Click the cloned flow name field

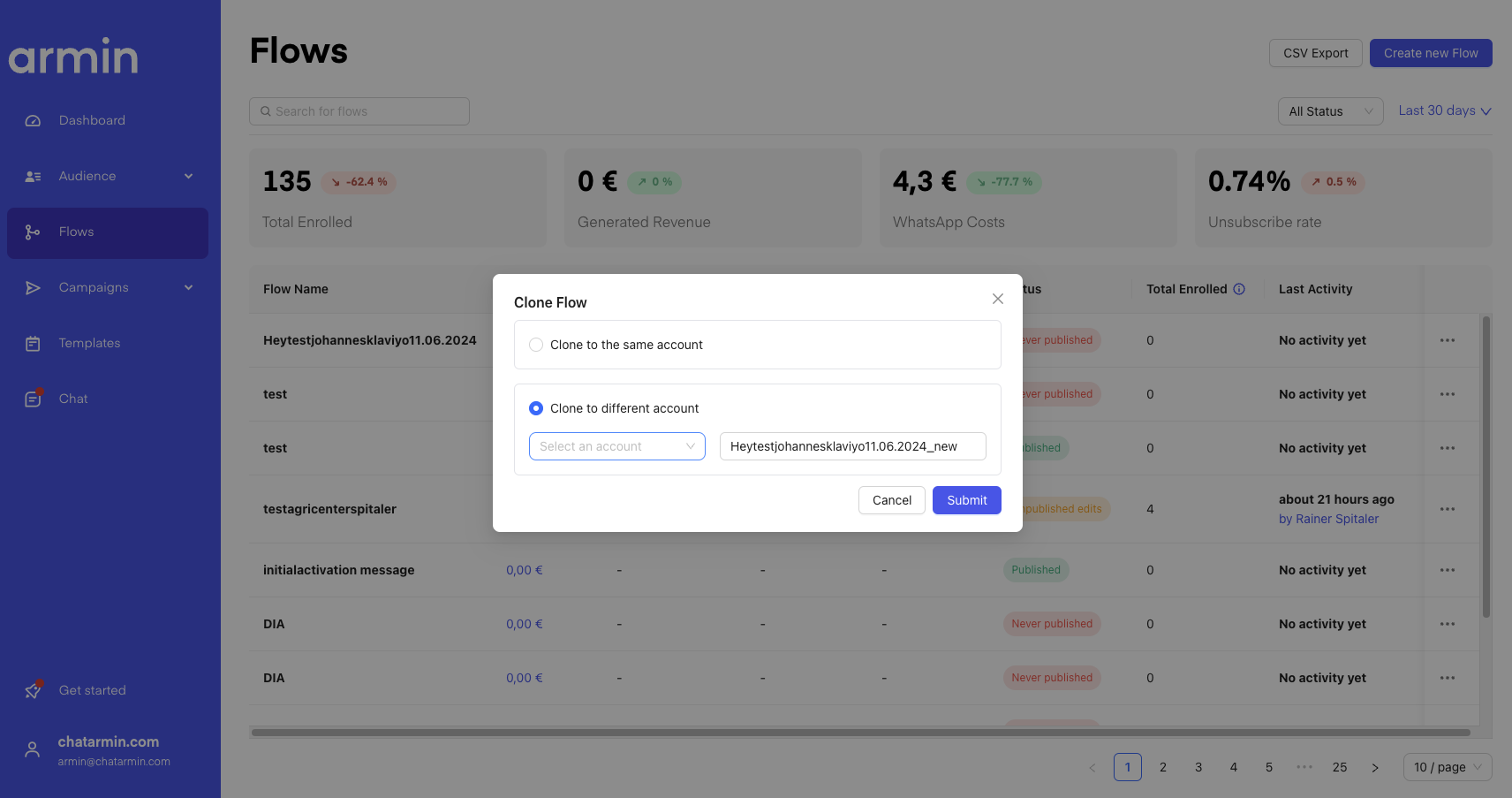(x=852, y=446)
